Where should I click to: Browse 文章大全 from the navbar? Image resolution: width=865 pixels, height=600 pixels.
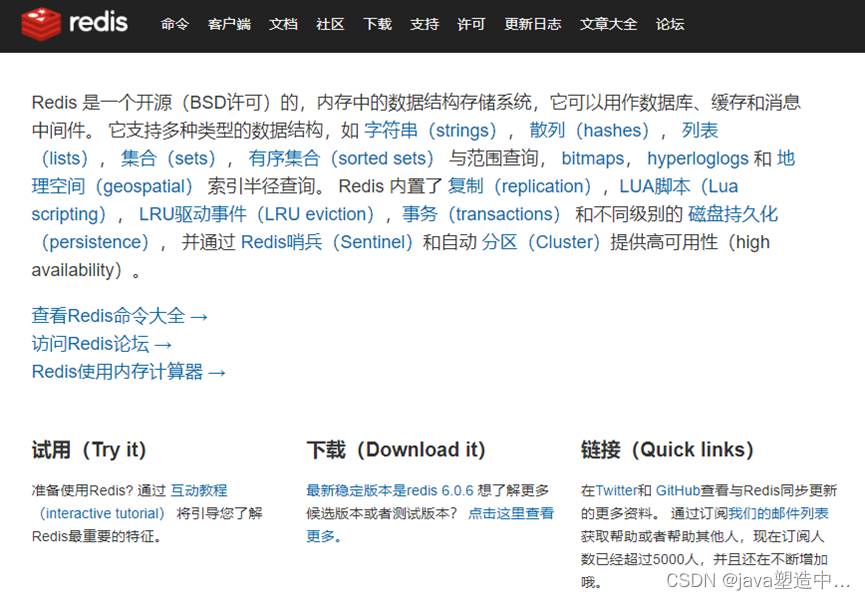pyautogui.click(x=608, y=25)
